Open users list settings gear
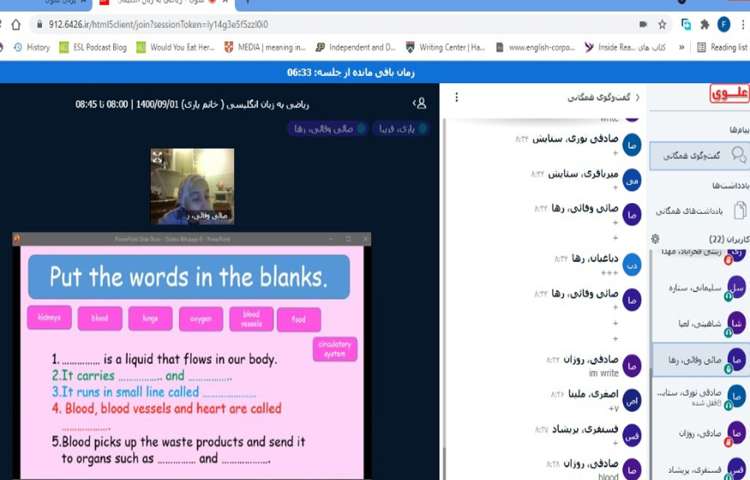 (x=655, y=239)
